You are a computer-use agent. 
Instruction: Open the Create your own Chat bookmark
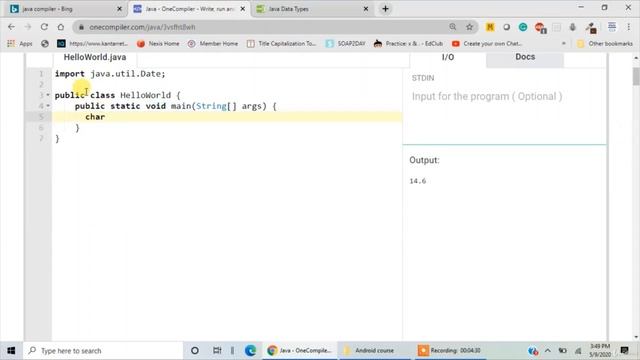point(487,44)
